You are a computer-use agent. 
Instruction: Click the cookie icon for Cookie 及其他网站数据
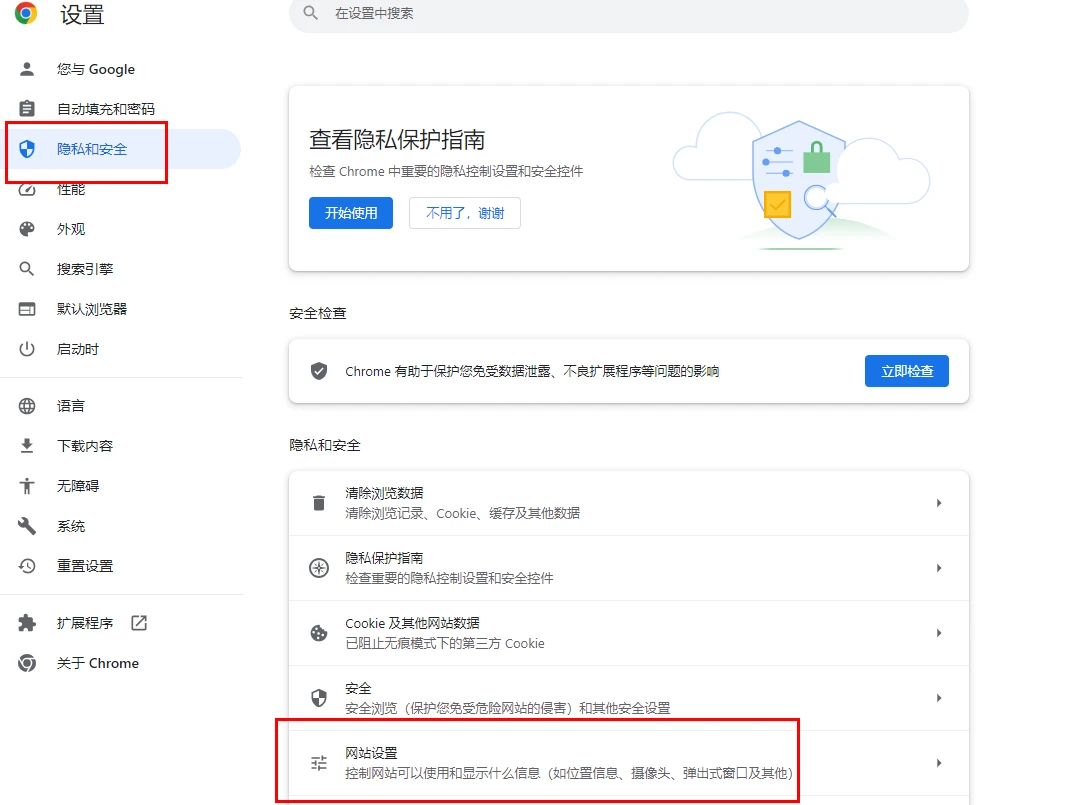(x=319, y=633)
